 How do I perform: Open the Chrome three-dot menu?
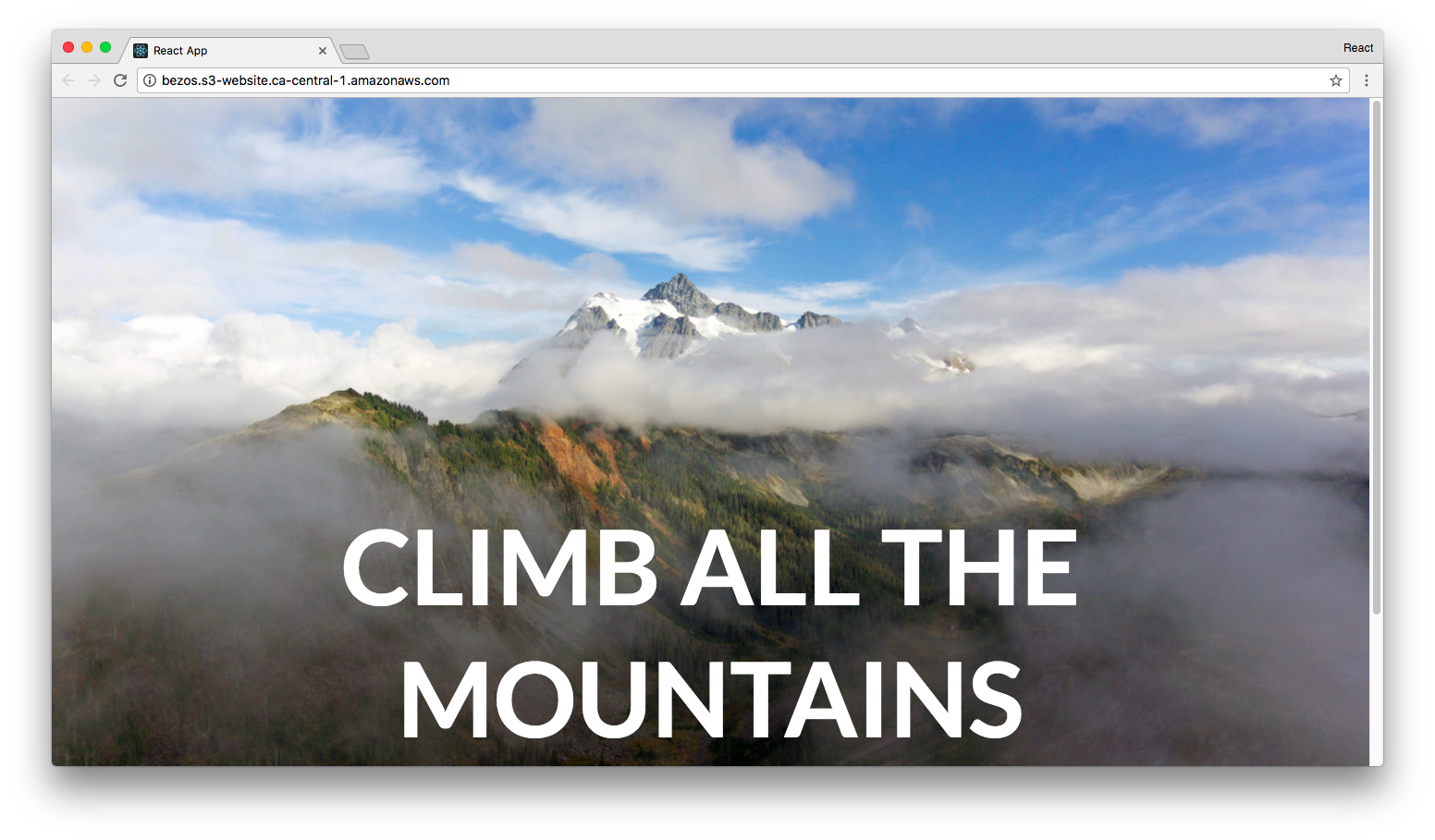click(1367, 80)
